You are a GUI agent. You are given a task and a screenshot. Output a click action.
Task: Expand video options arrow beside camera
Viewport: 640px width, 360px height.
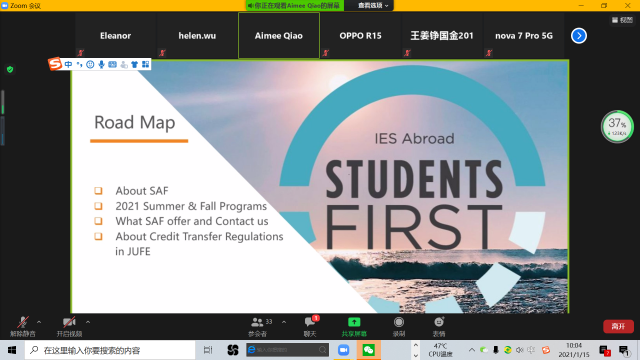88,322
